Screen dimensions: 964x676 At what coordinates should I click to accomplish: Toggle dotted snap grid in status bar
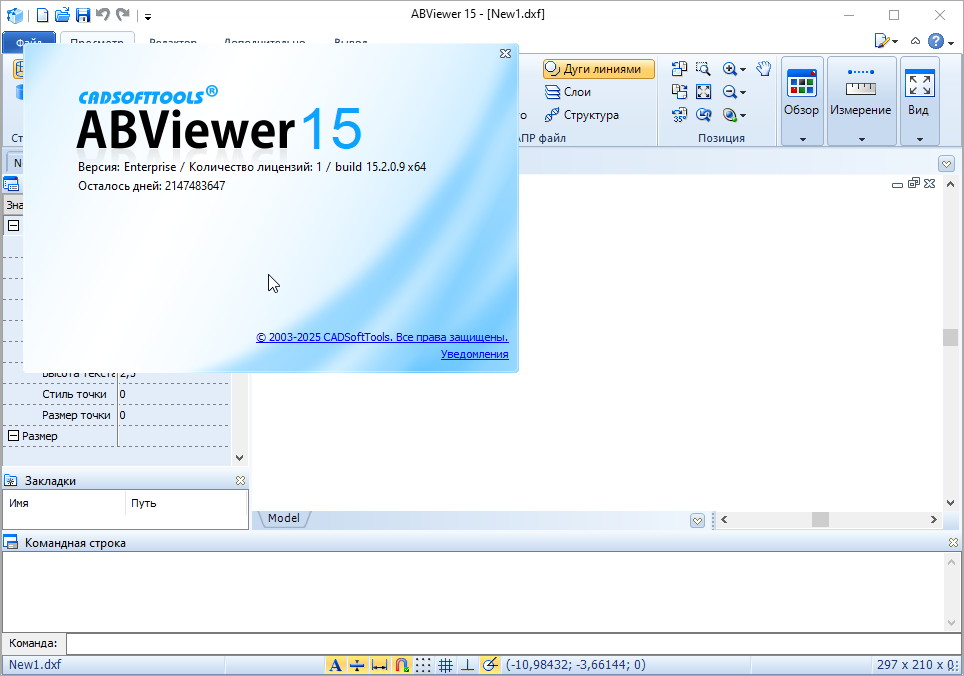423,665
